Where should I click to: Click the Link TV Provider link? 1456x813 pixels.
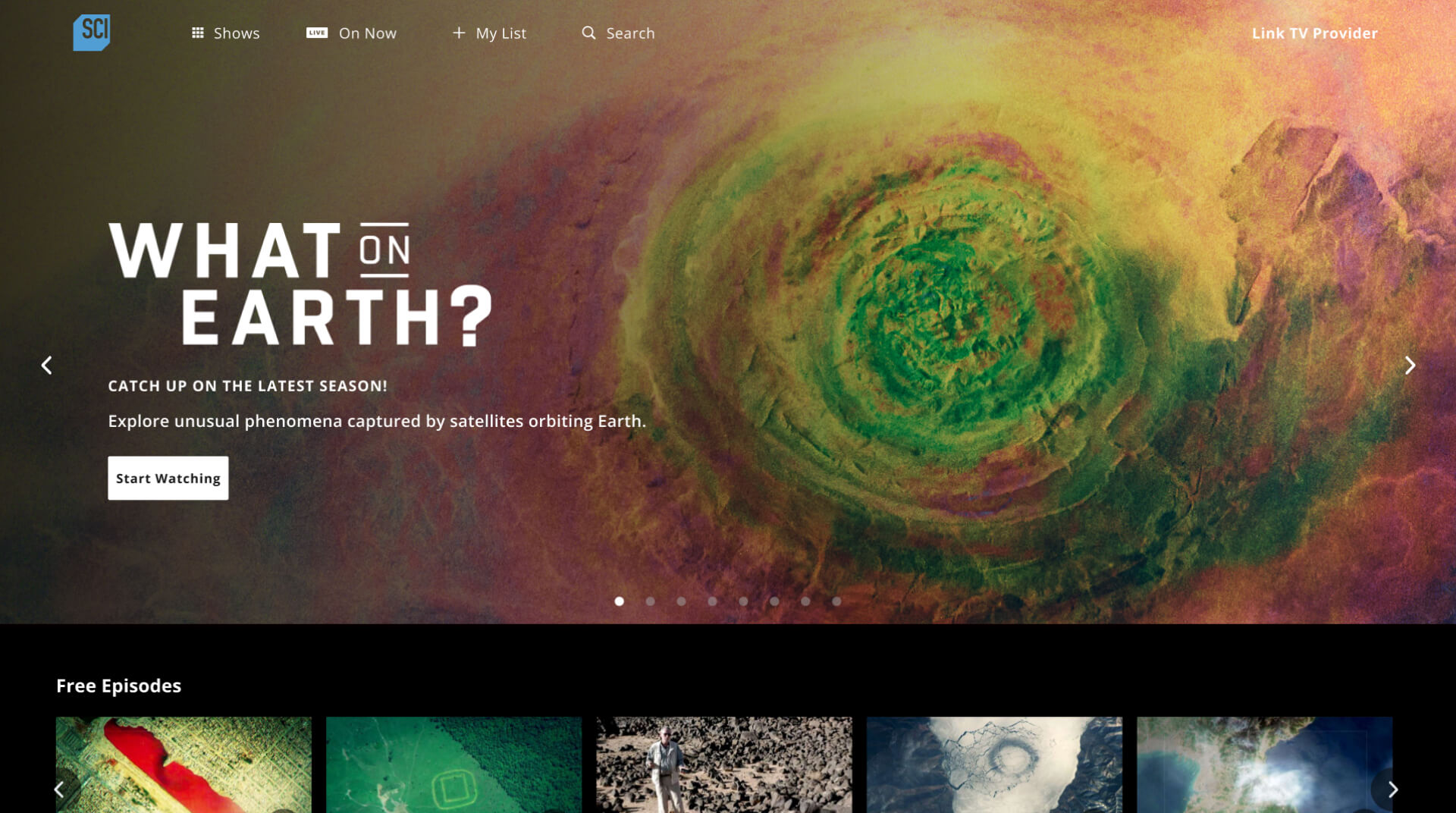click(x=1314, y=33)
